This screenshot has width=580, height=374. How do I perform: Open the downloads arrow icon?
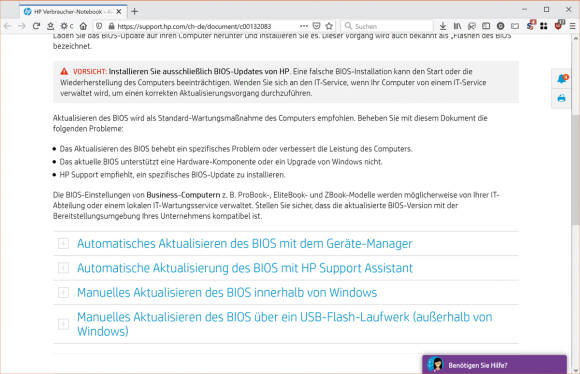pos(443,26)
